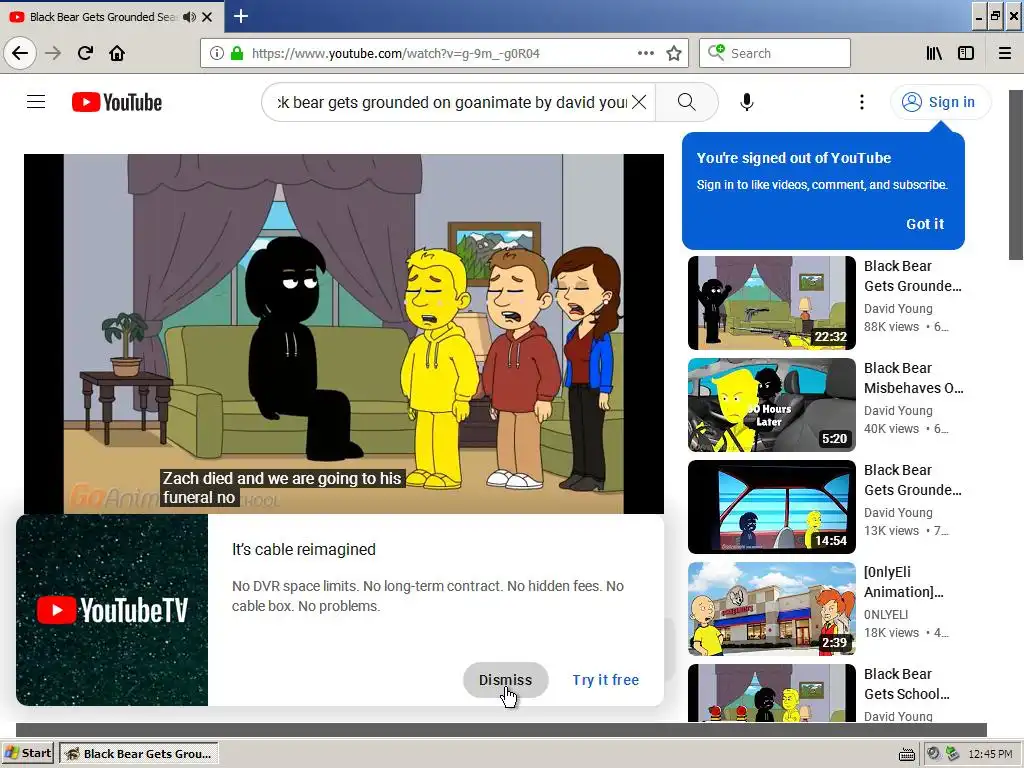Open the 14:54 Black Bear video thumbnail
Image resolution: width=1024 pixels, height=768 pixels.
(772, 507)
